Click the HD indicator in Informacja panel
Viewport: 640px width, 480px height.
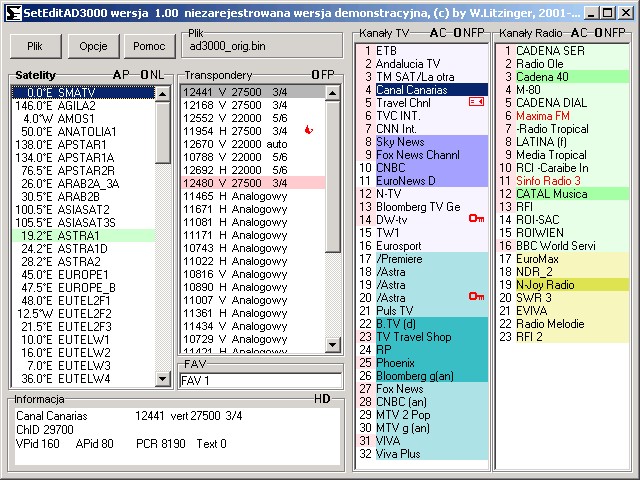pos(322,399)
